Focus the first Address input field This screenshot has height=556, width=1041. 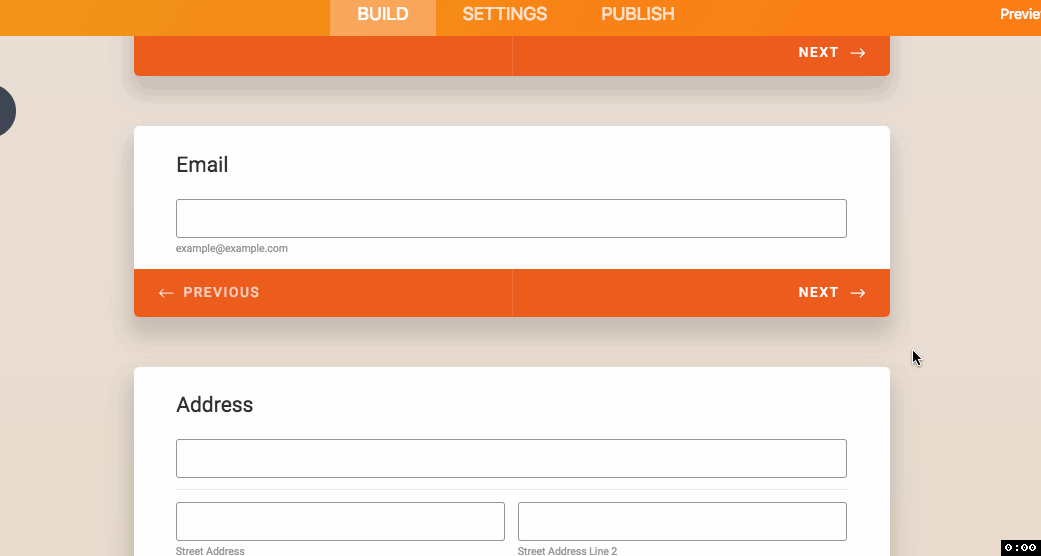[511, 459]
